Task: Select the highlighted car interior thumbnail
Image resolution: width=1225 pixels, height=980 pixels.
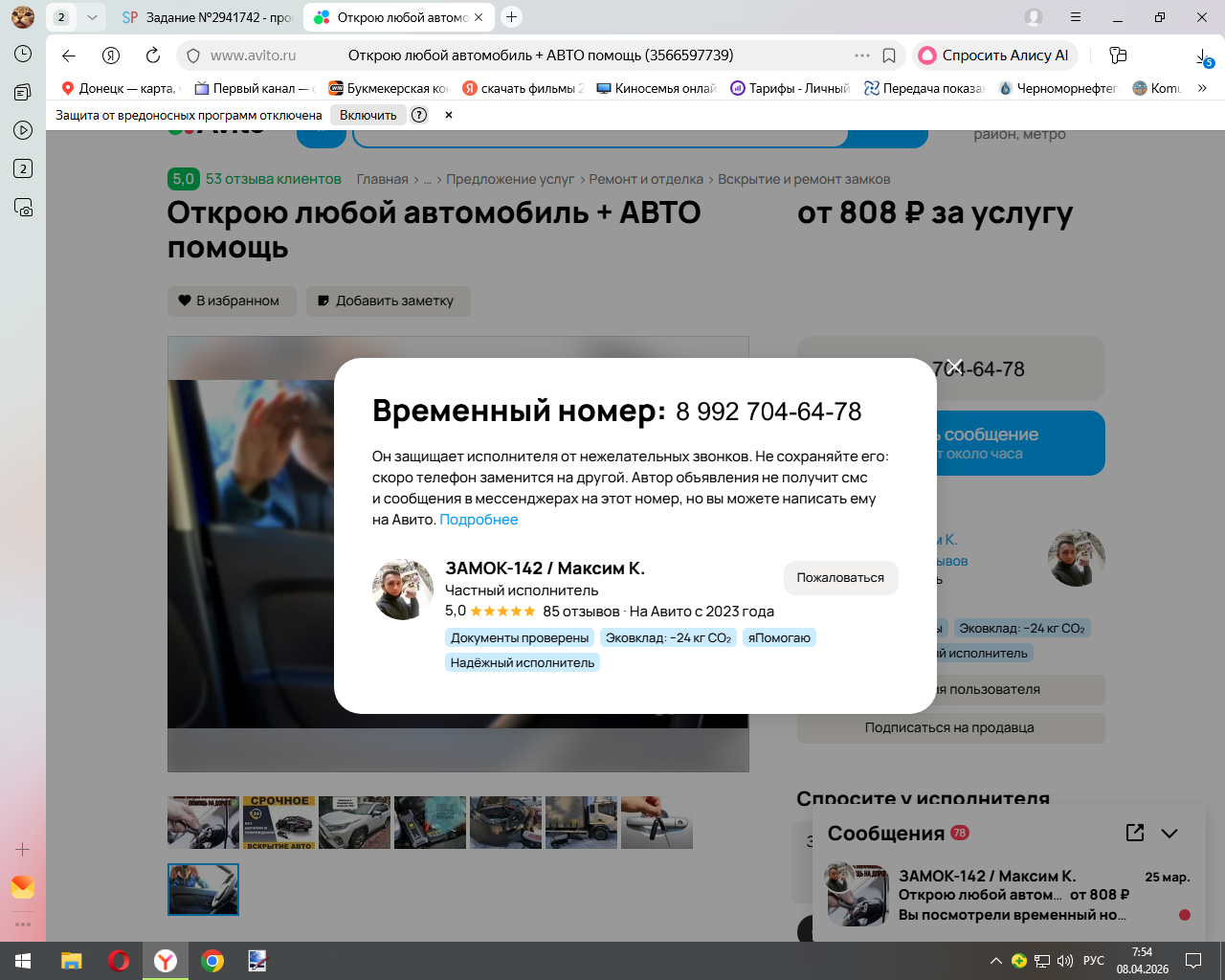Action: coord(203,890)
